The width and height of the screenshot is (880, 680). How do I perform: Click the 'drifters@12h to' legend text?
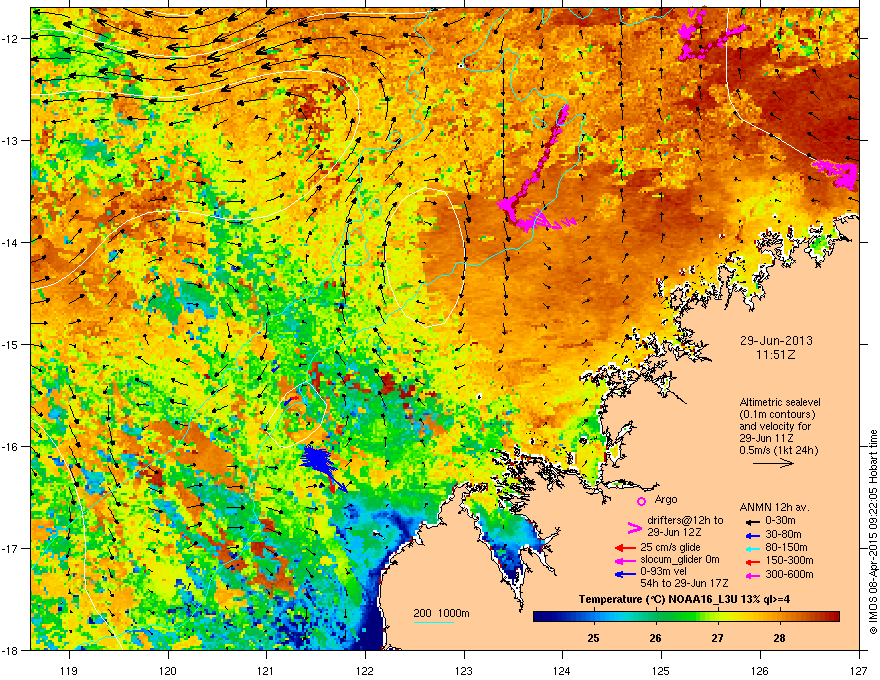click(x=685, y=521)
